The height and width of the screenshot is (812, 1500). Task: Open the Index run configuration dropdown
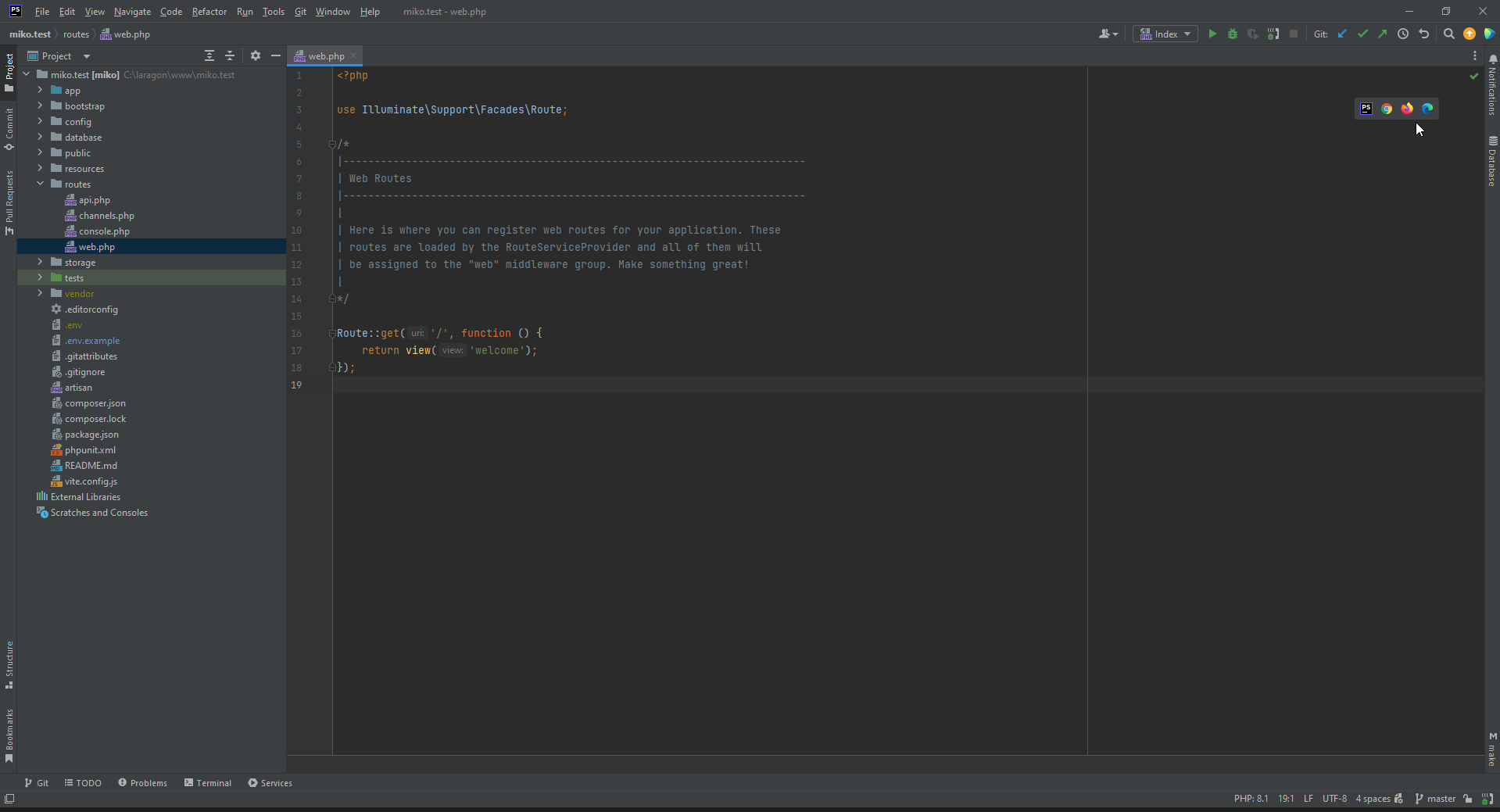pyautogui.click(x=1165, y=34)
